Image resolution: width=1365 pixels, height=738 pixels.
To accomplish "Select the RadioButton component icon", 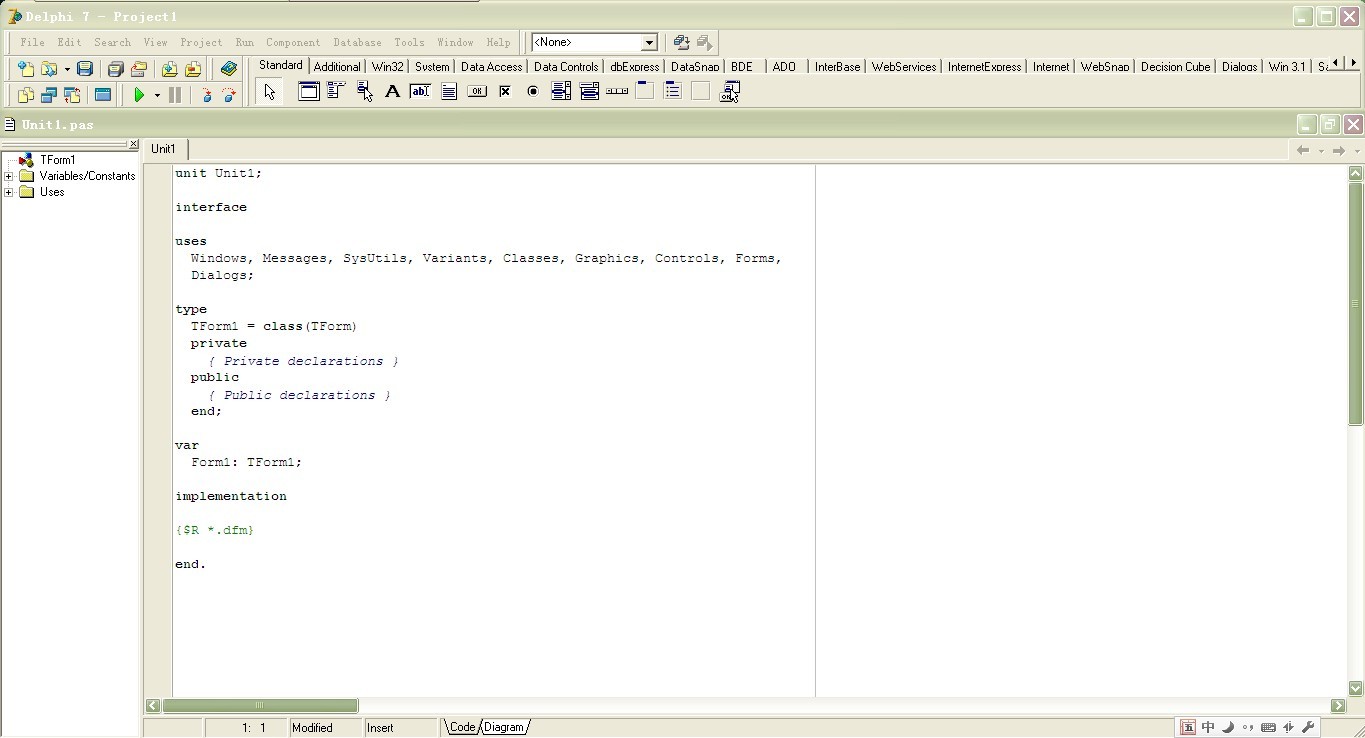I will pos(533,91).
